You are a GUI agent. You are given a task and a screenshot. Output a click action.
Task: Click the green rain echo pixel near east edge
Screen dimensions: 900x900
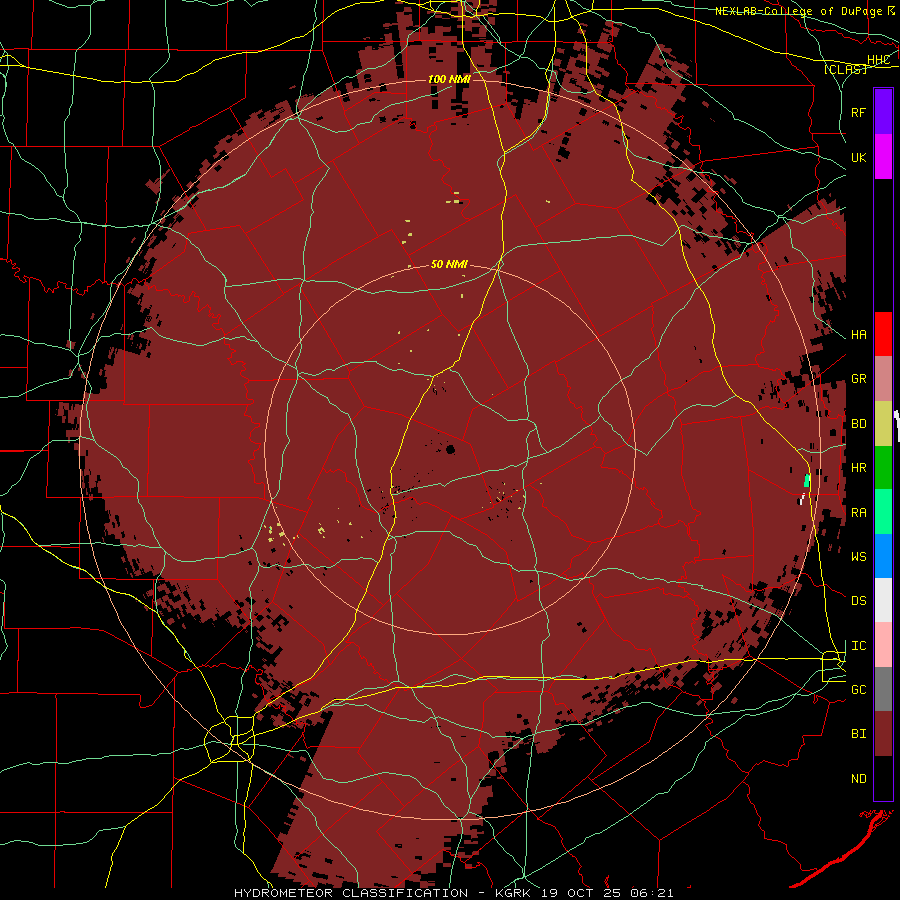click(807, 480)
